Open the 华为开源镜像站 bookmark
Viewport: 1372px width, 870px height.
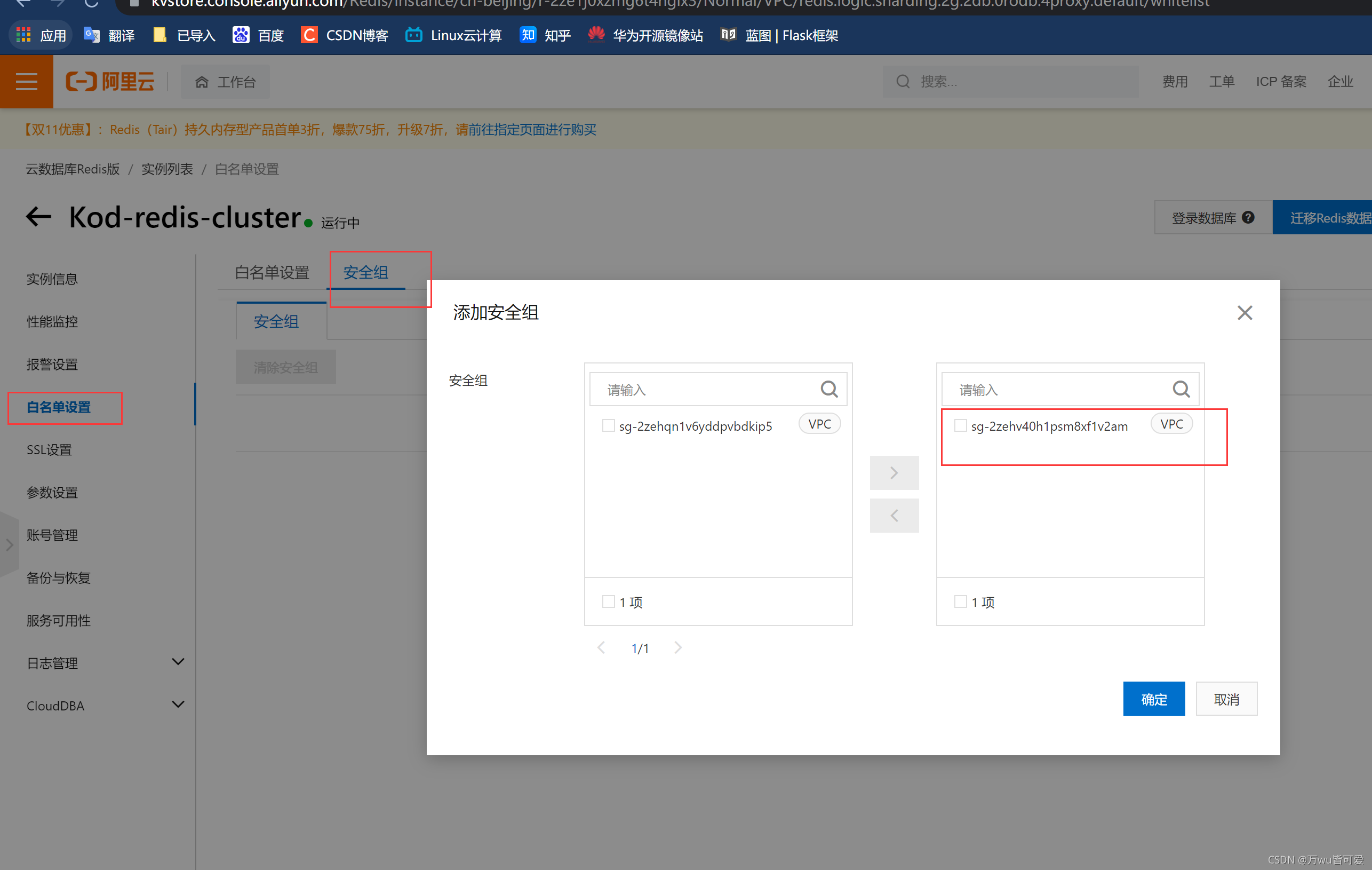click(x=645, y=35)
